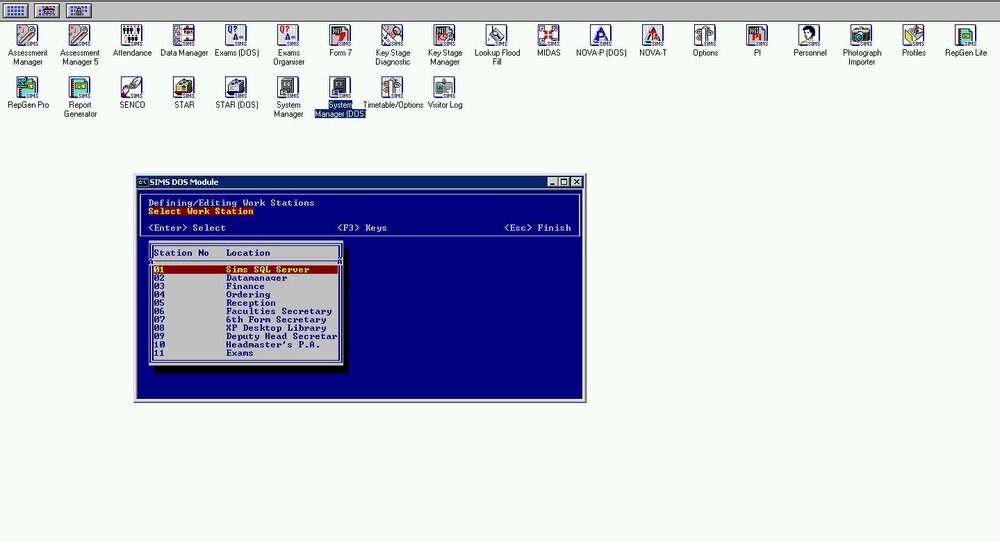Close the SIMS DOS Module window
This screenshot has width=1000, height=542.
(577, 182)
